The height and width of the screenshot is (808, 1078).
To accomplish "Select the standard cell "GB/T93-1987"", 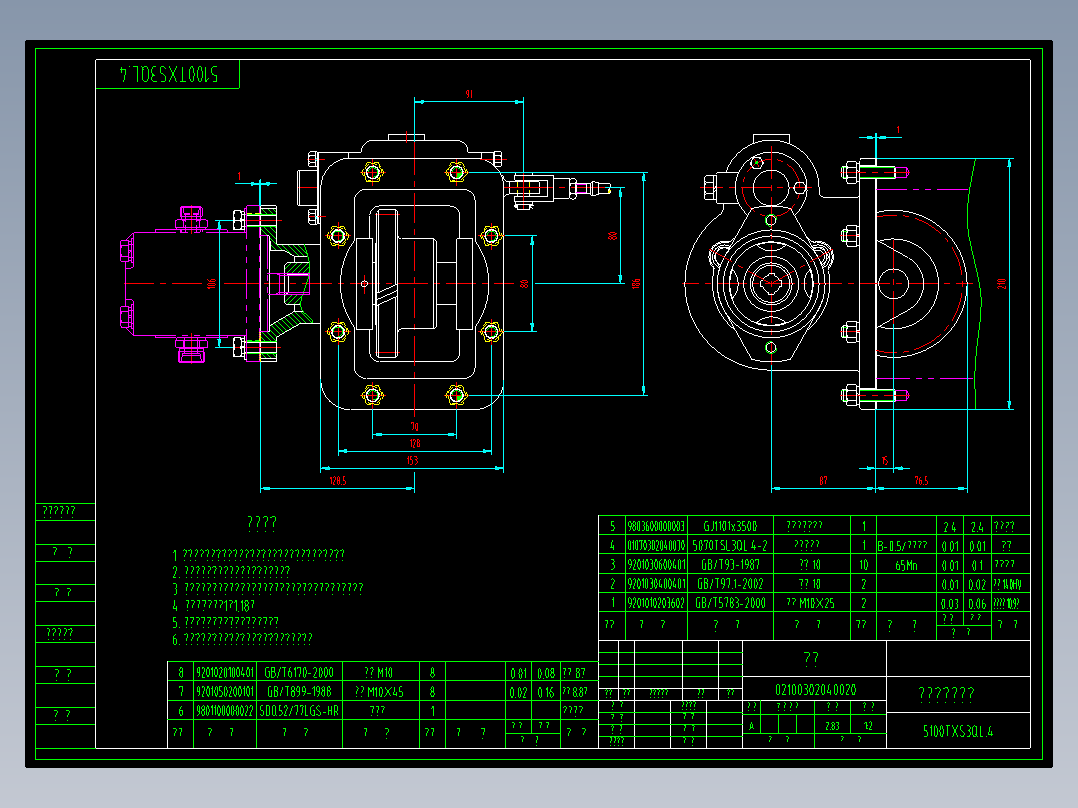I will point(730,565).
